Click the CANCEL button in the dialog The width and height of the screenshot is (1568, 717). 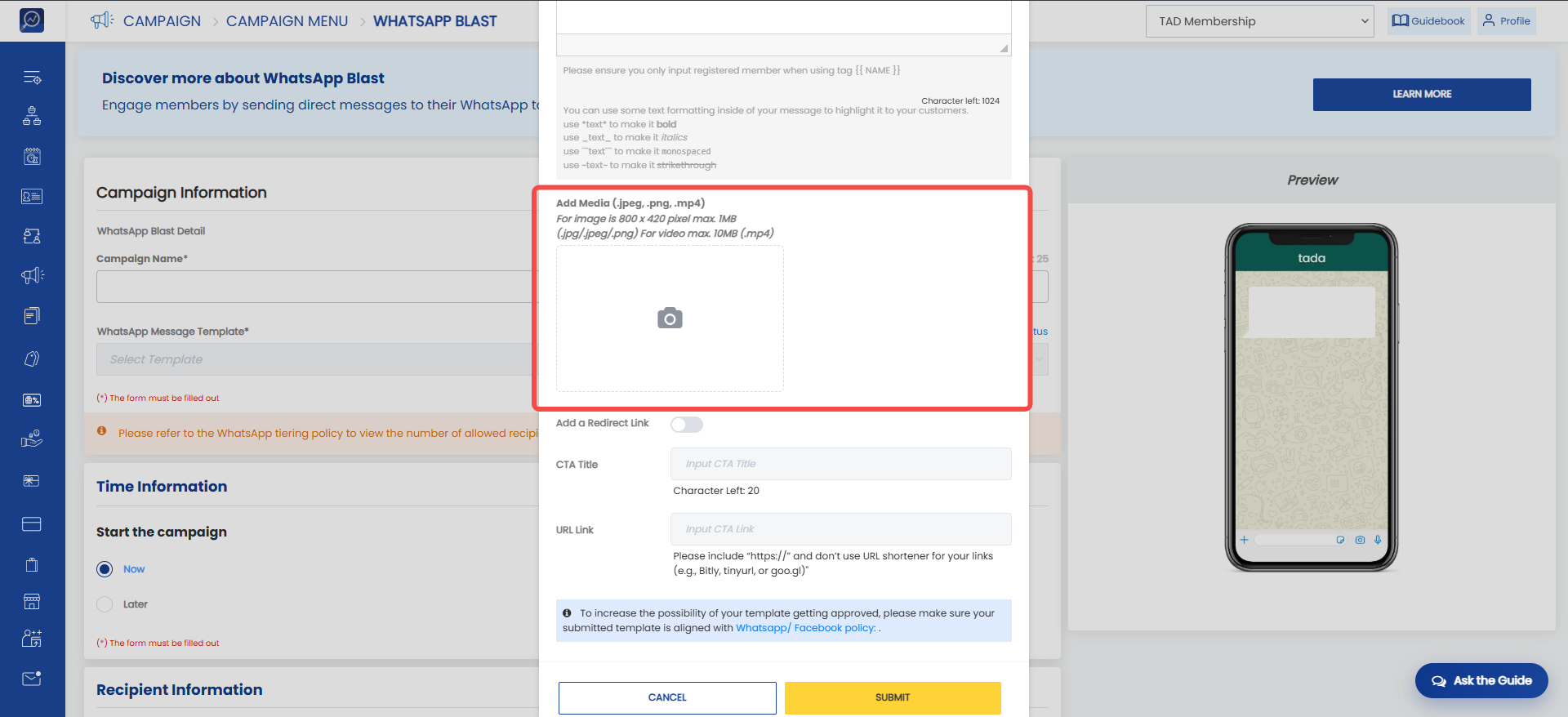(x=667, y=698)
